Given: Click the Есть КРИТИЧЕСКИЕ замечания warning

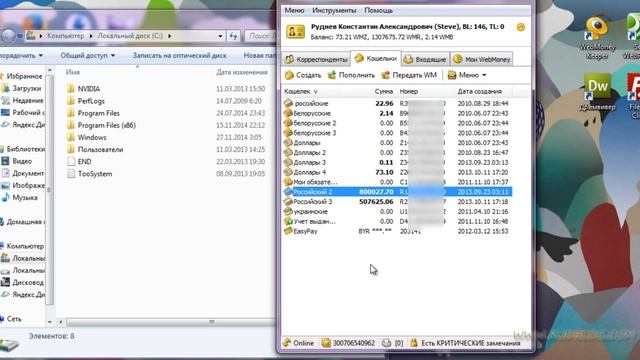Looking at the screenshot, I should (x=465, y=343).
